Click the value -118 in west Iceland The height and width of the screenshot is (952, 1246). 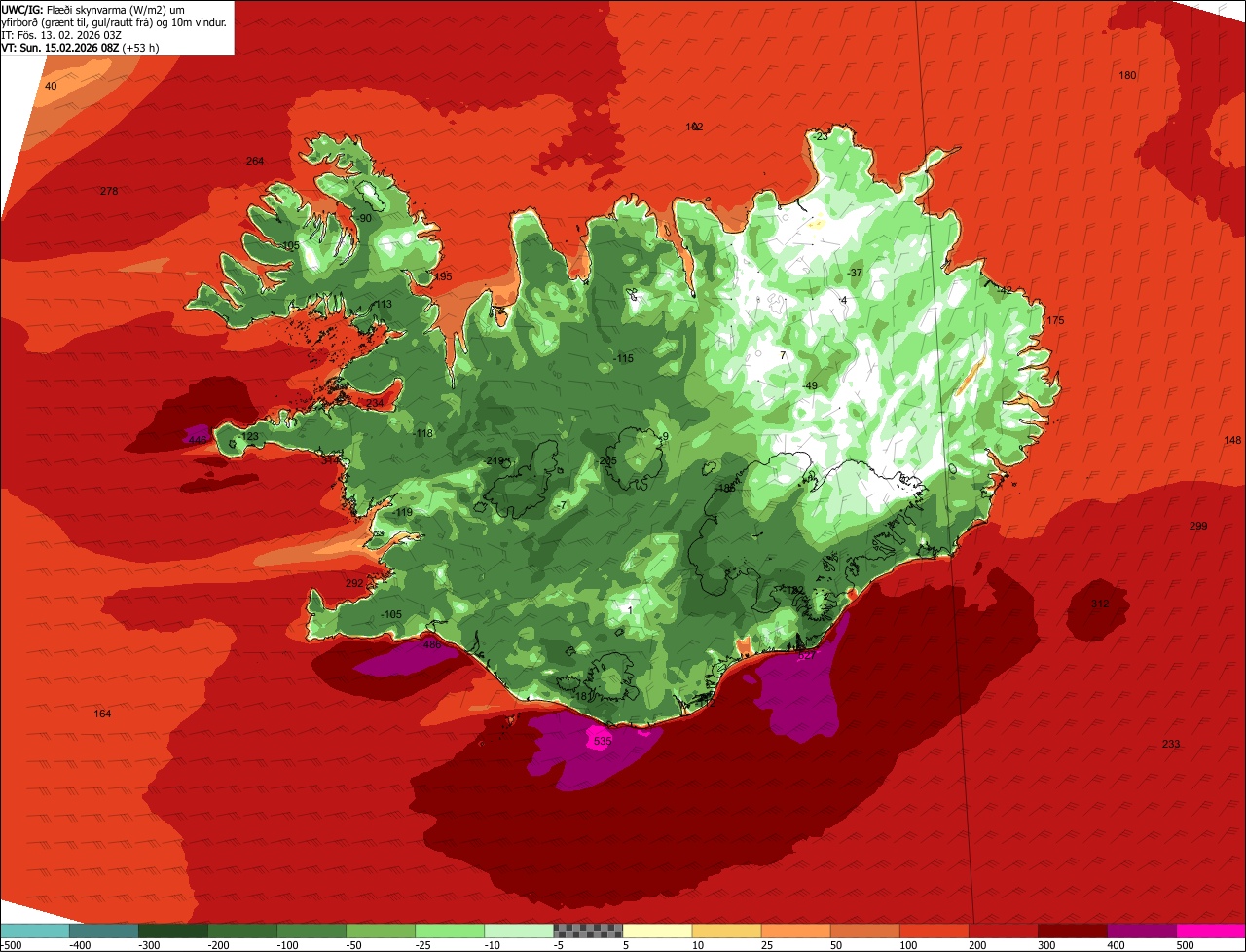422,433
